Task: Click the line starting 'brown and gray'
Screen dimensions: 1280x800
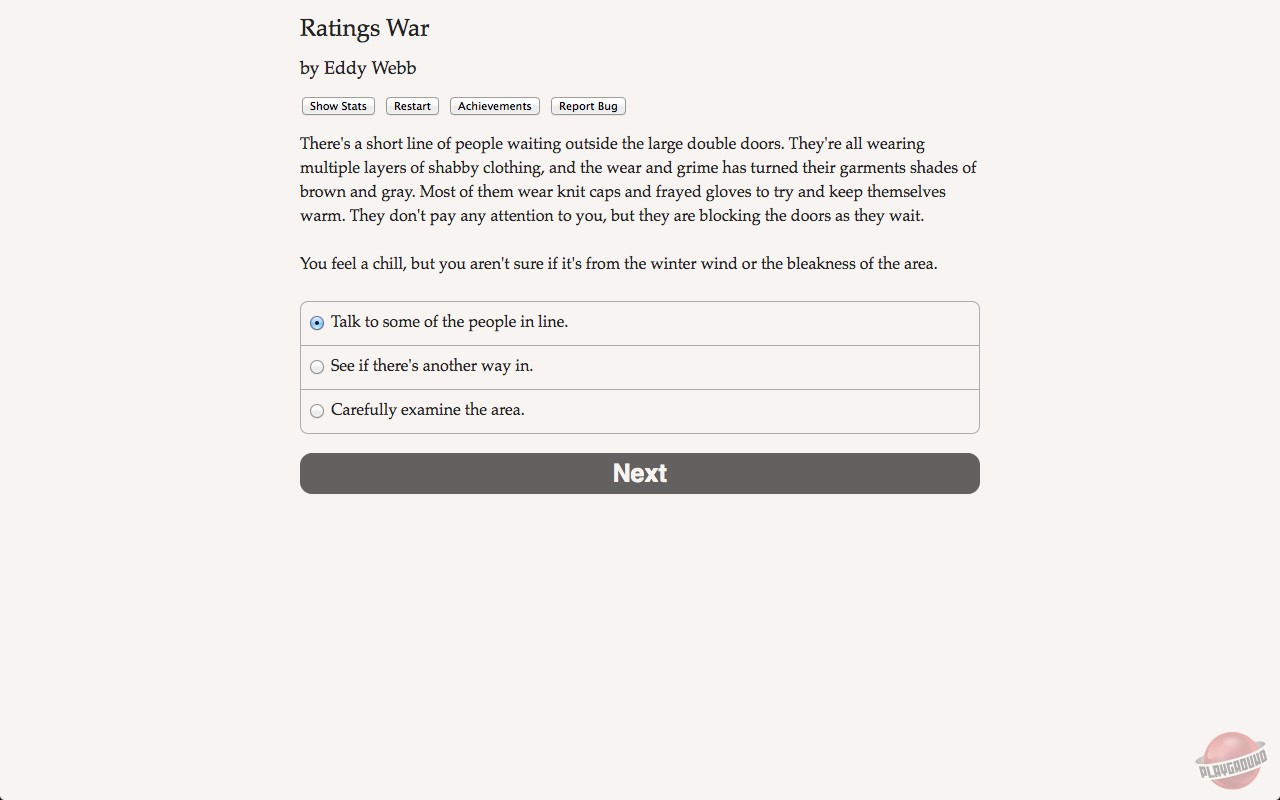Action: pyautogui.click(x=622, y=192)
